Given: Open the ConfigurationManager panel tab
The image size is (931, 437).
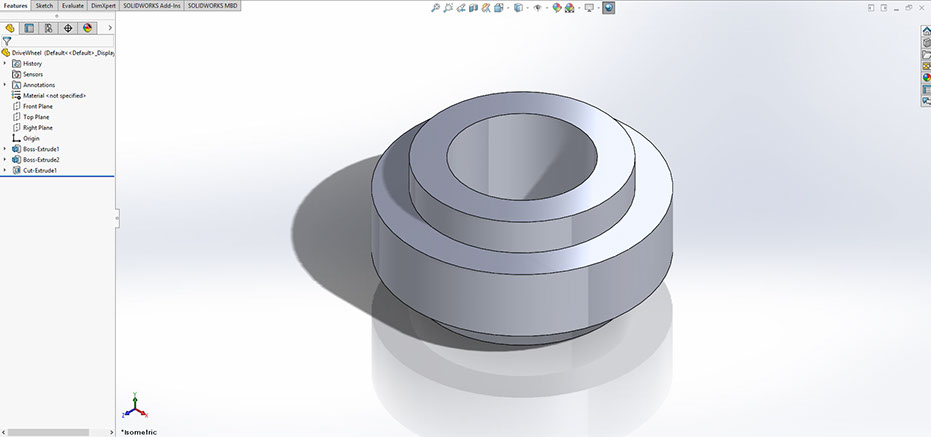Looking at the screenshot, I should coord(47,28).
